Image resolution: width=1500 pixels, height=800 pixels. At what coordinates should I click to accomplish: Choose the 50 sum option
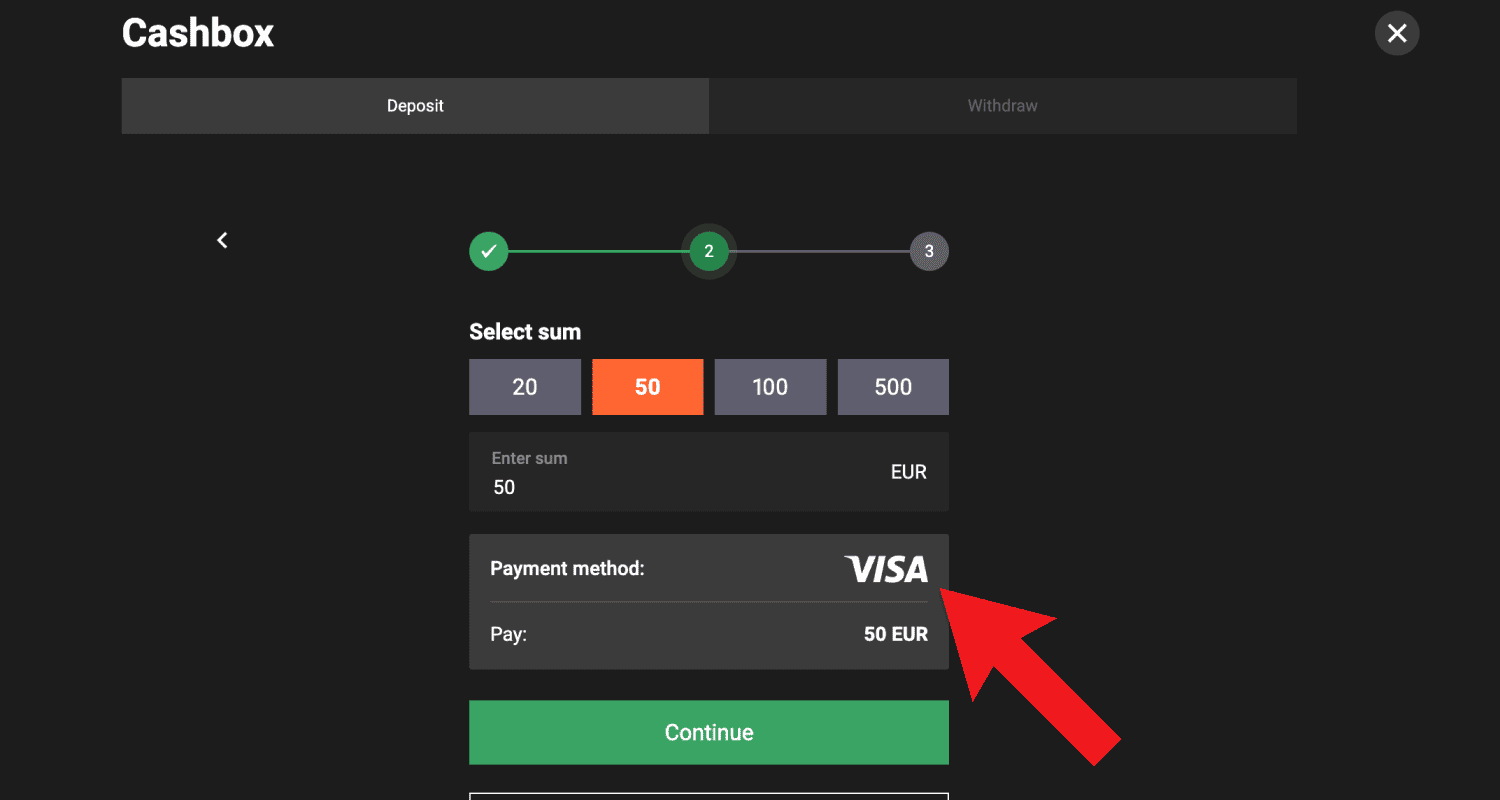tap(648, 387)
